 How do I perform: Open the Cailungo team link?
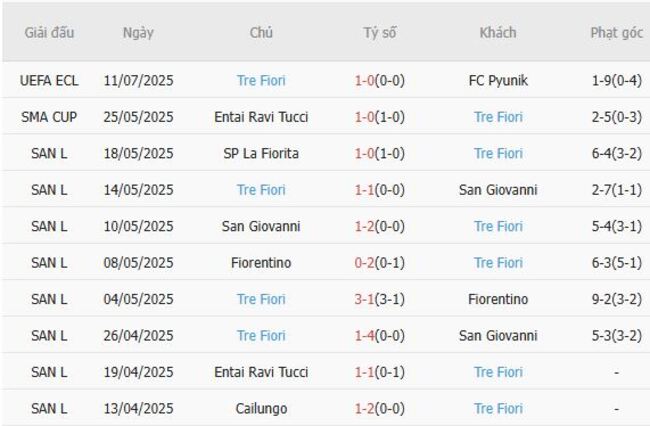[261, 409]
